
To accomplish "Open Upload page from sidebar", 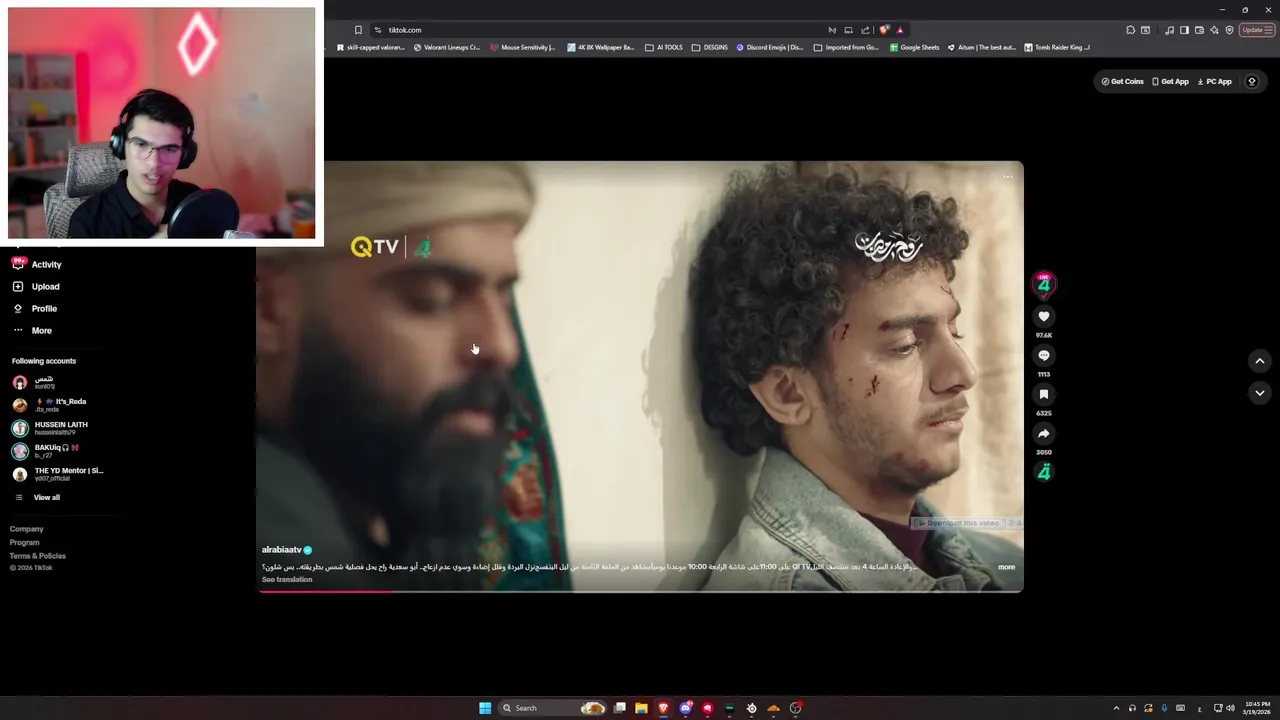I will [x=36, y=286].
